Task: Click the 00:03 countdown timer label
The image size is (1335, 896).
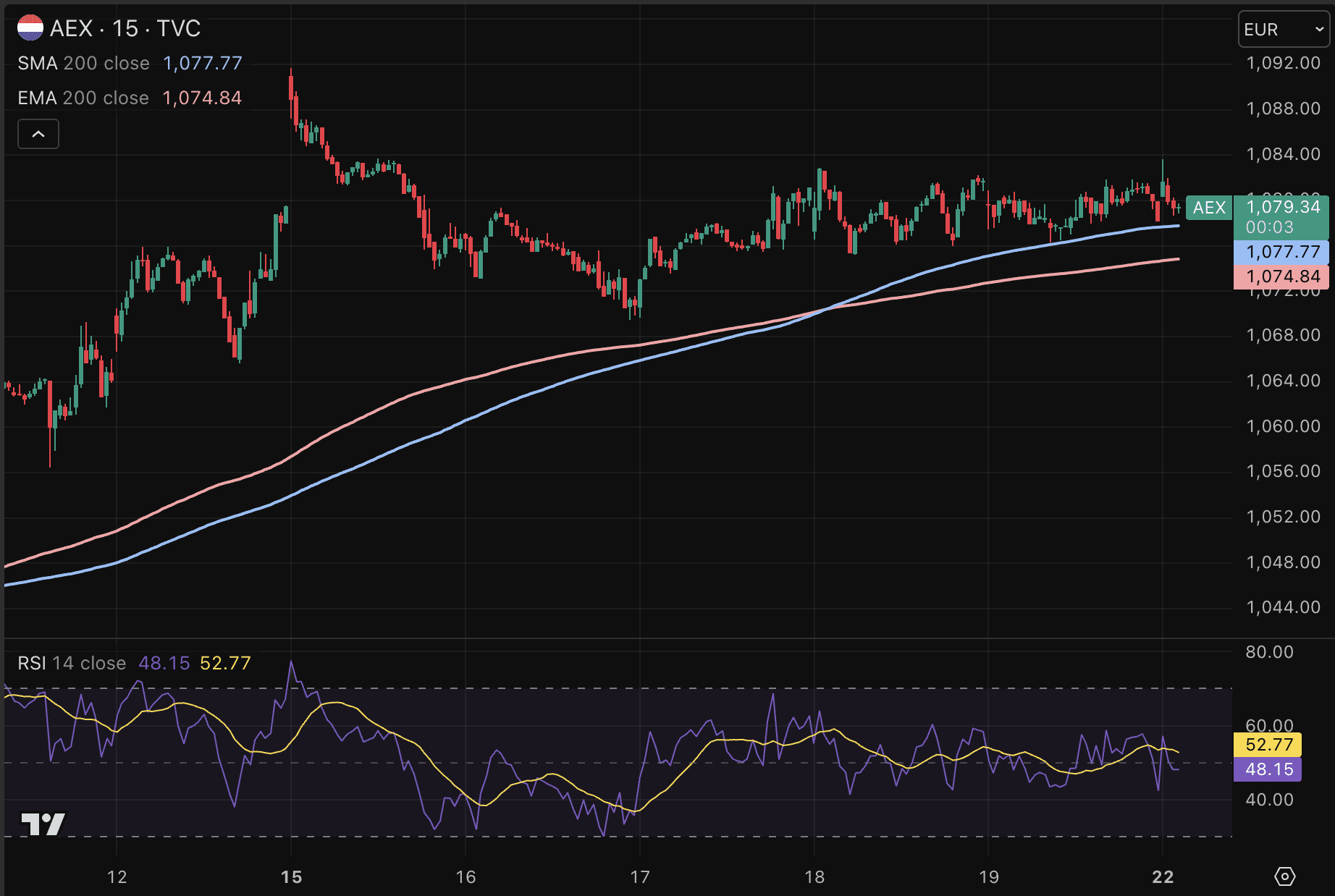Action: (1269, 227)
